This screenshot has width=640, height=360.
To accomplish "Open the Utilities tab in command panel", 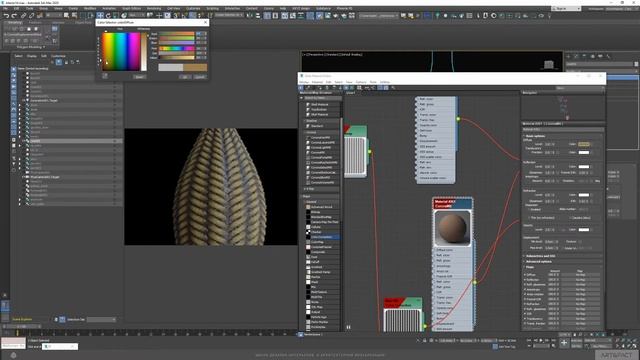I will 608,56.
